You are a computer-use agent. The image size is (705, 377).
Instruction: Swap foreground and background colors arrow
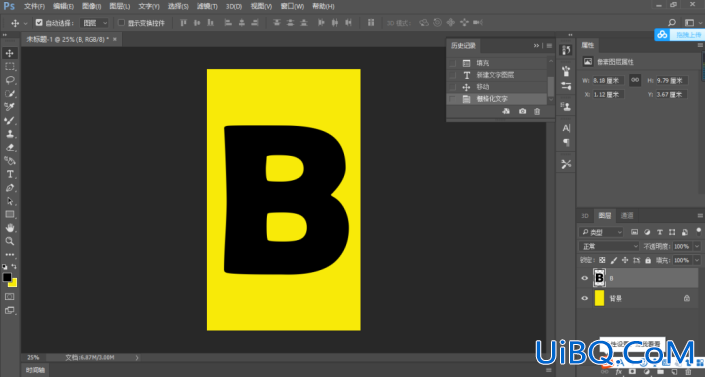[14, 266]
